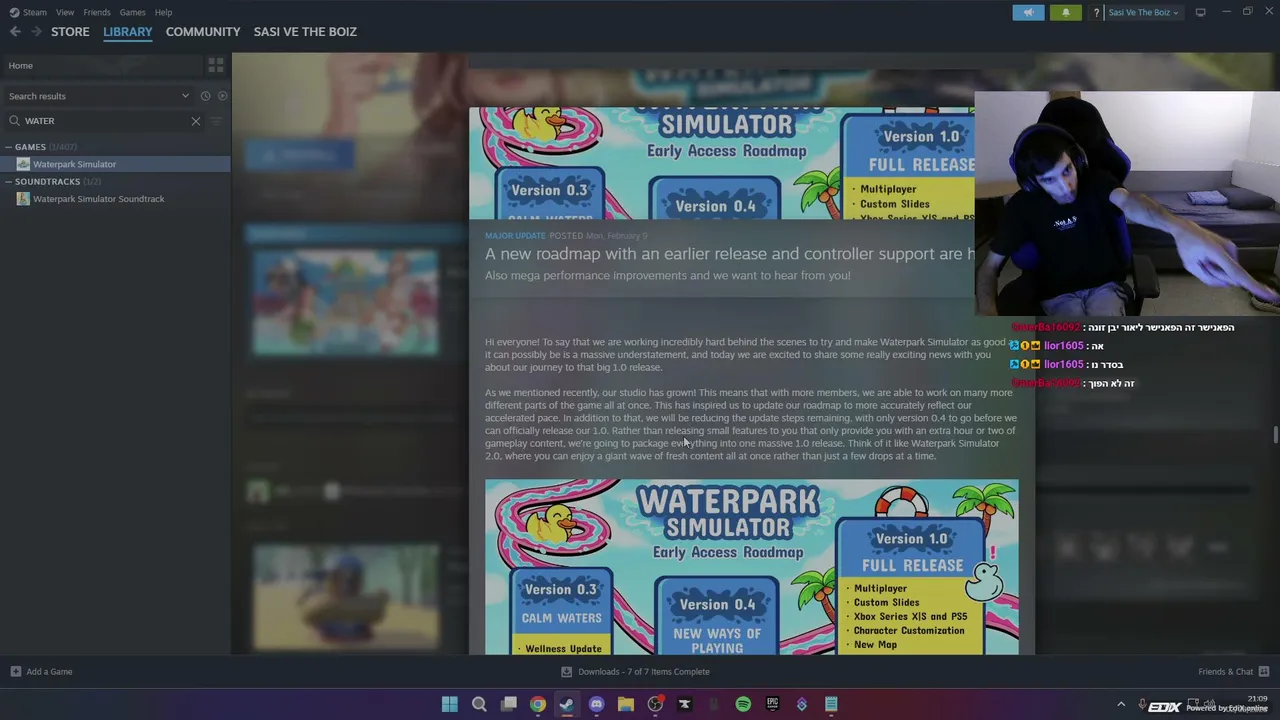Open the Help menu

pos(164,12)
